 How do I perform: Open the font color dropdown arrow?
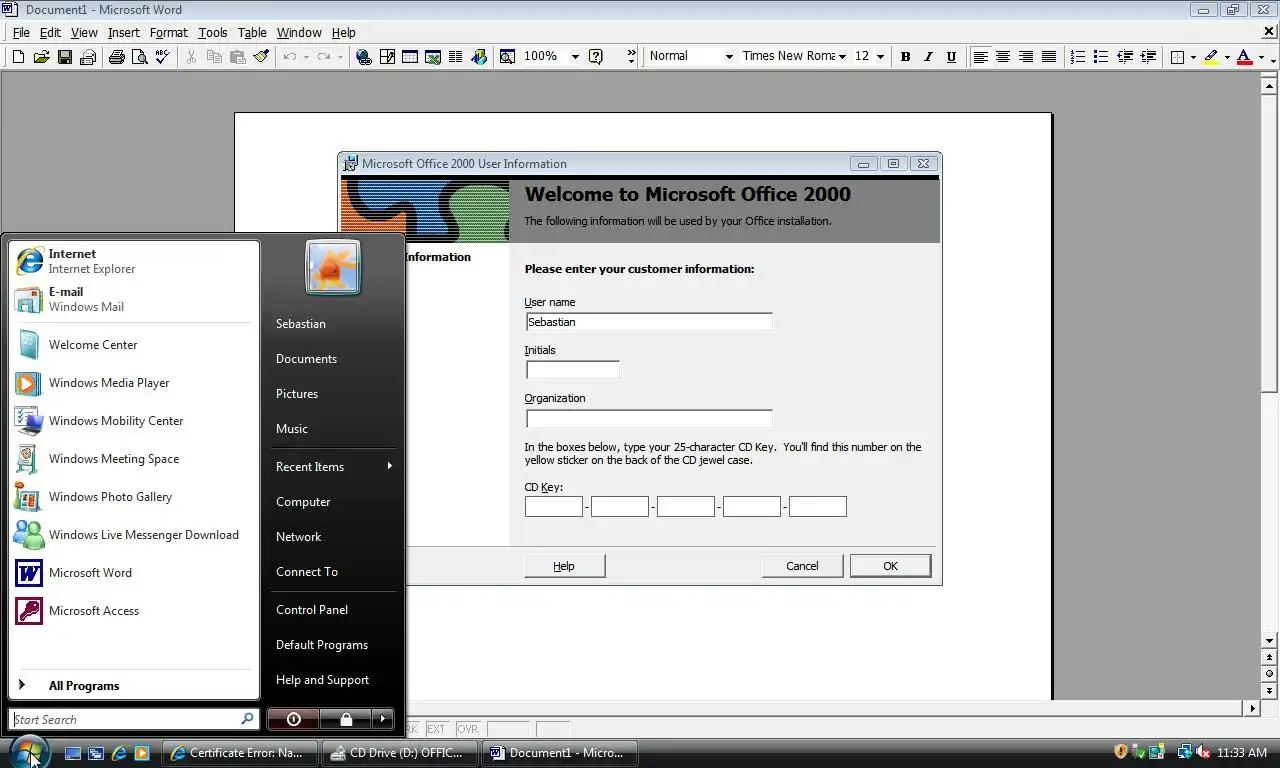coord(1261,57)
